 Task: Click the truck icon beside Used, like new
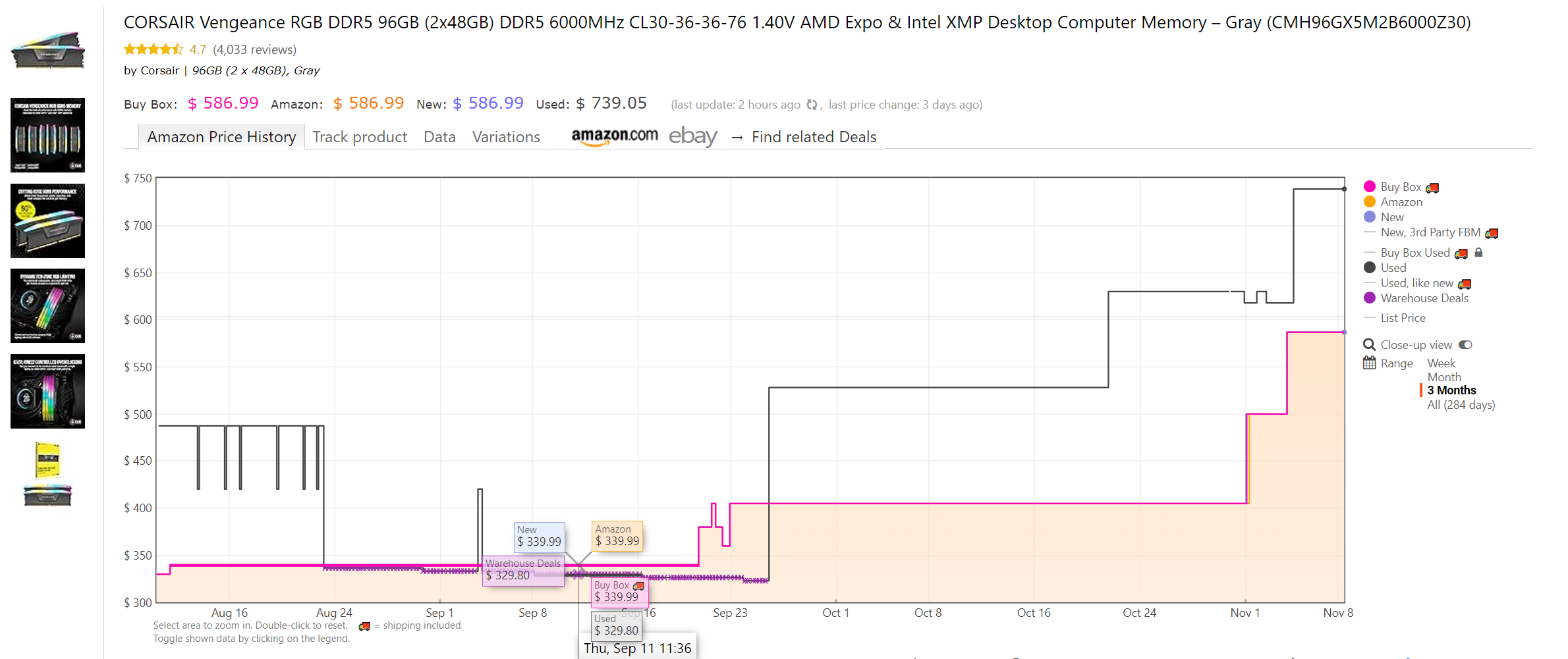pyautogui.click(x=1465, y=284)
